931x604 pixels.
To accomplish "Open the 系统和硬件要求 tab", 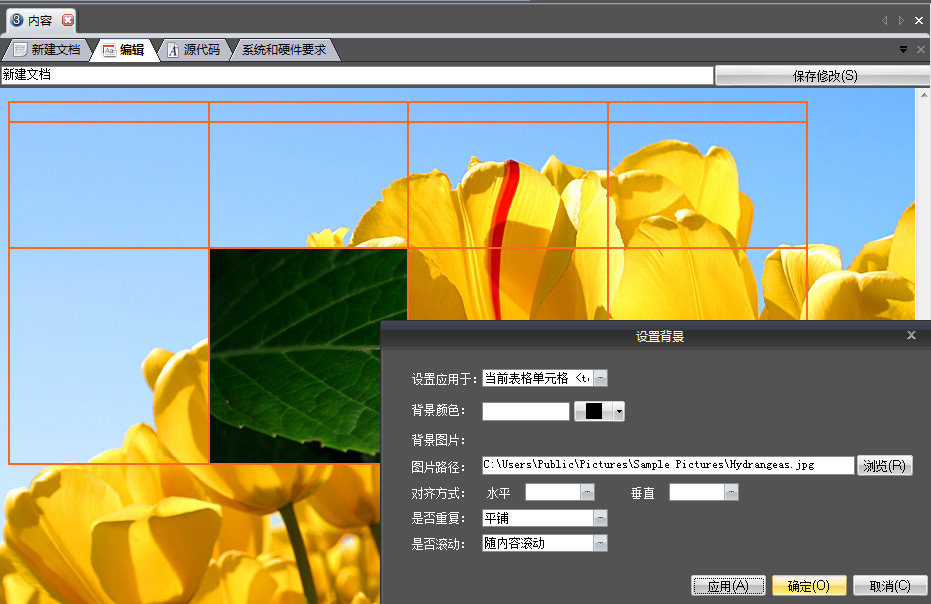I will coord(284,50).
